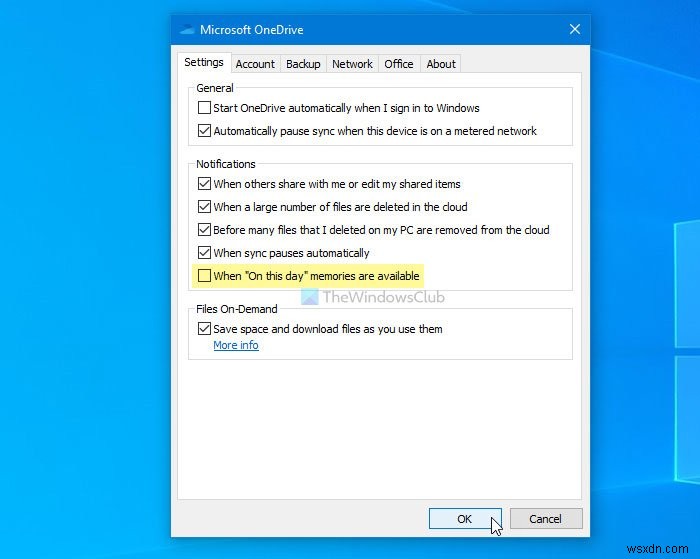Toggle Before many files I deleted checkbox

(x=204, y=230)
